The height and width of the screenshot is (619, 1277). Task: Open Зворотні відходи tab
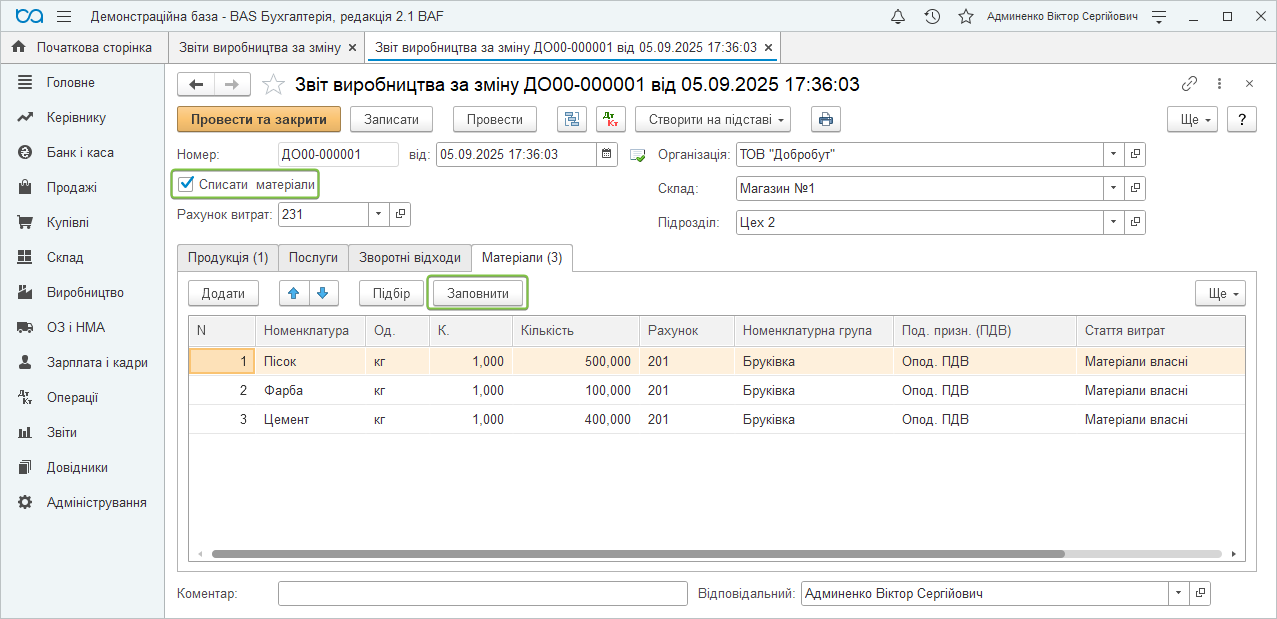tap(410, 257)
